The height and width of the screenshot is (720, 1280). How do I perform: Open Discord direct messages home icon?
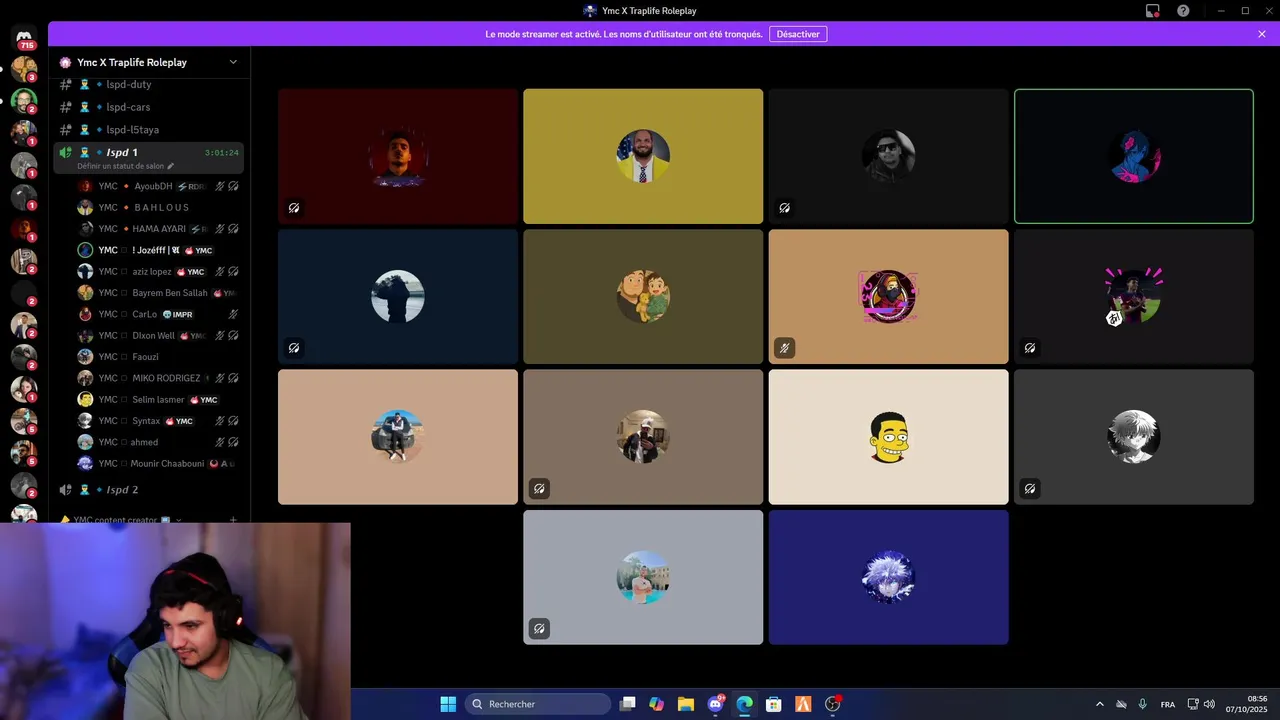click(24, 37)
